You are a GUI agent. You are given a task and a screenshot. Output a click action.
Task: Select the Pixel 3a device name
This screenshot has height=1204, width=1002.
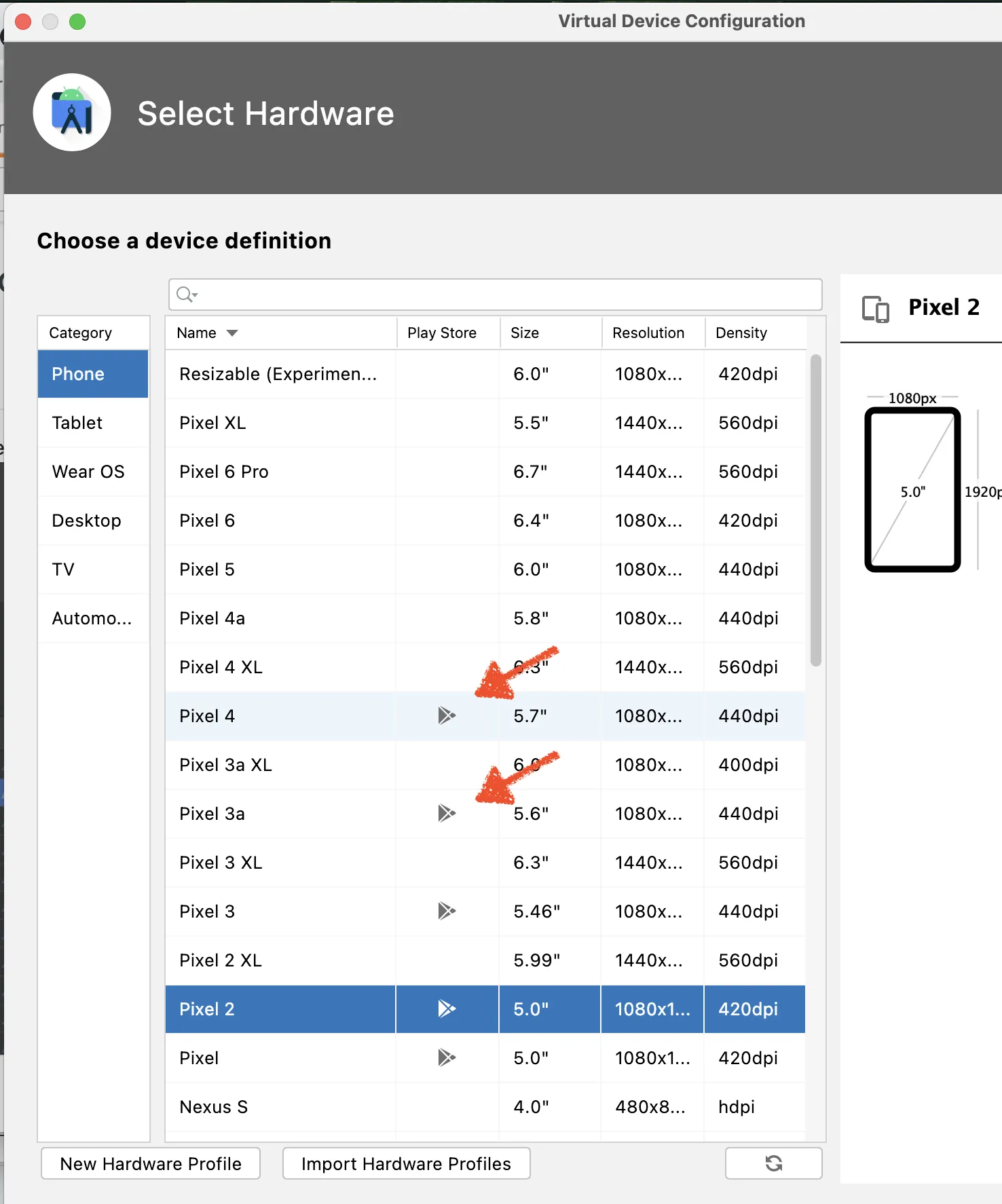tap(212, 814)
